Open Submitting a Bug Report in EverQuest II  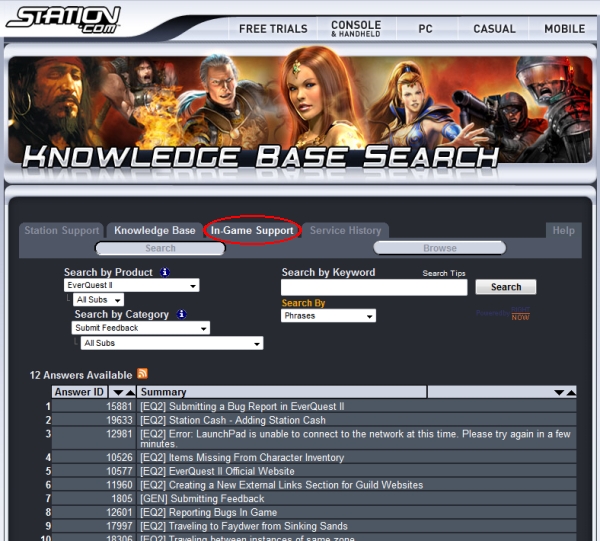(242, 407)
